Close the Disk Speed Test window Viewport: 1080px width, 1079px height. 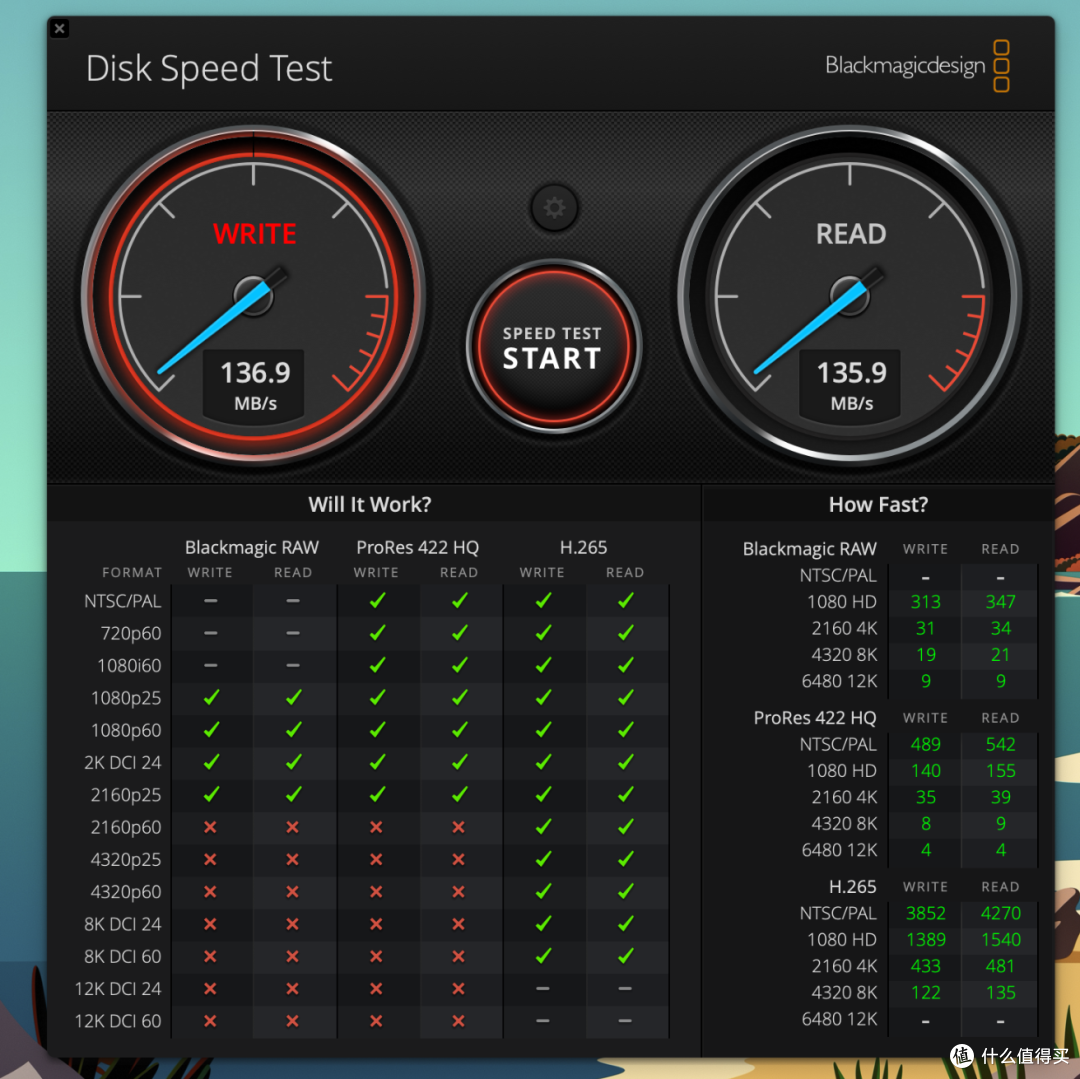(x=59, y=28)
